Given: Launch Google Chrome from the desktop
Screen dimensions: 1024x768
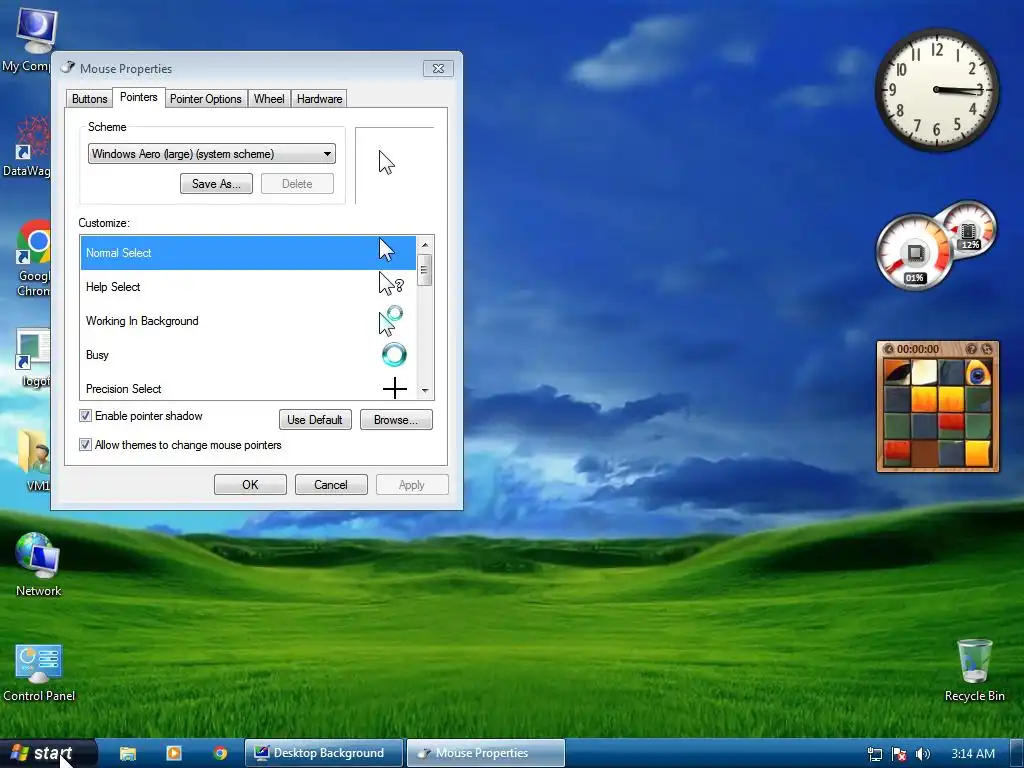Looking at the screenshot, I should 33,258.
